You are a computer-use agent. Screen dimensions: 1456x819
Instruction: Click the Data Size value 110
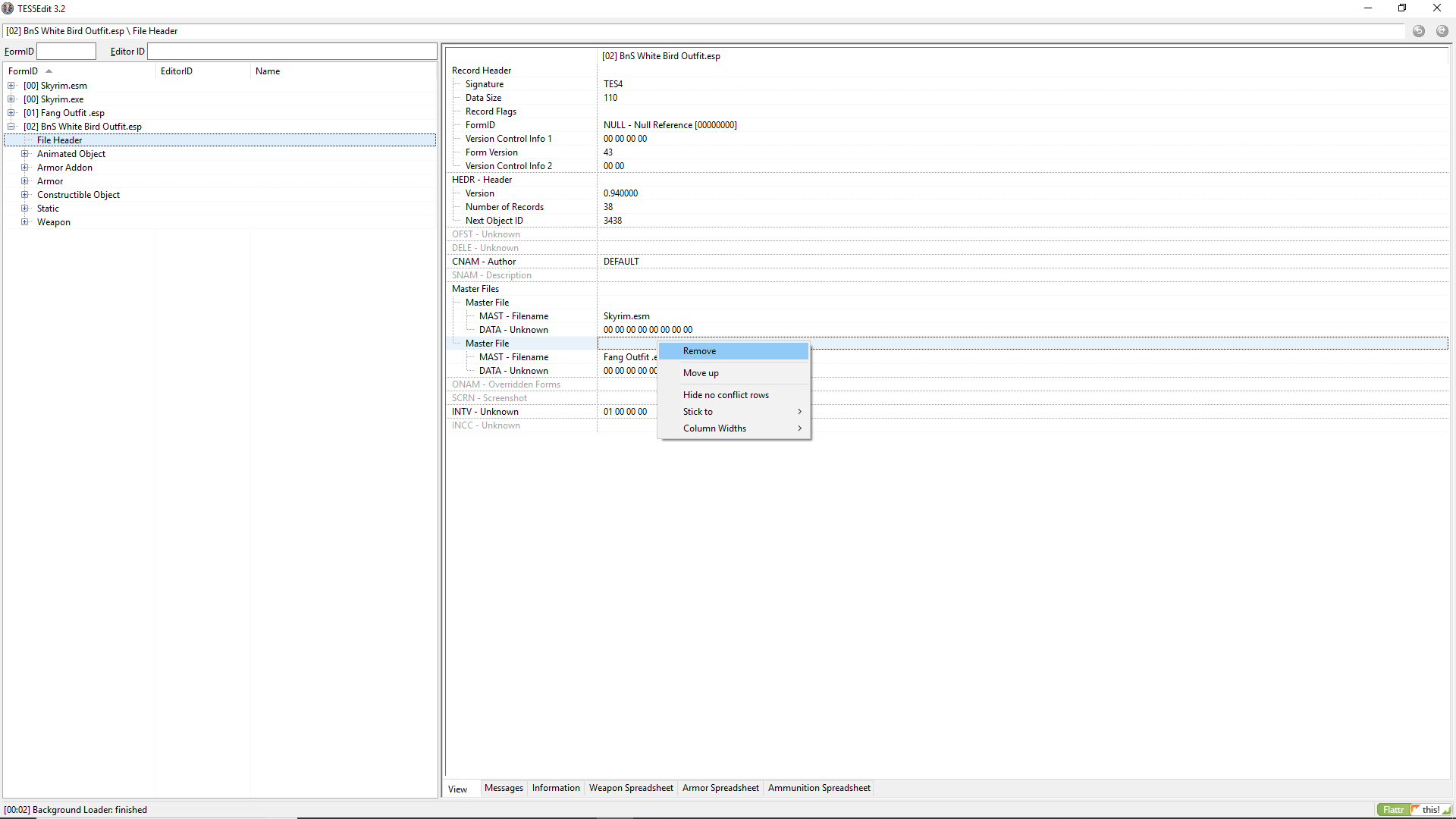610,98
